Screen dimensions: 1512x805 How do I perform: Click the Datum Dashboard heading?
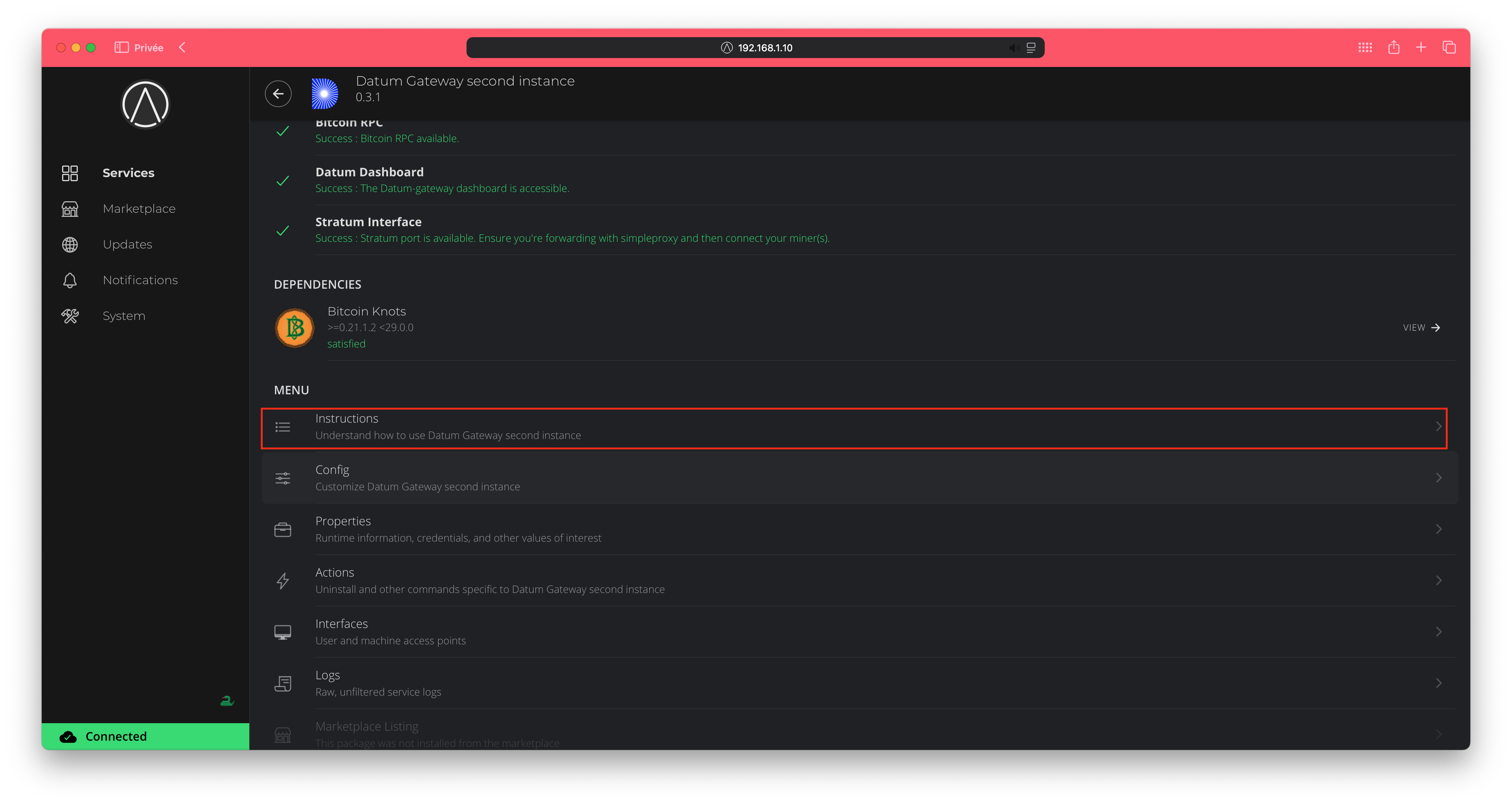pyautogui.click(x=369, y=172)
